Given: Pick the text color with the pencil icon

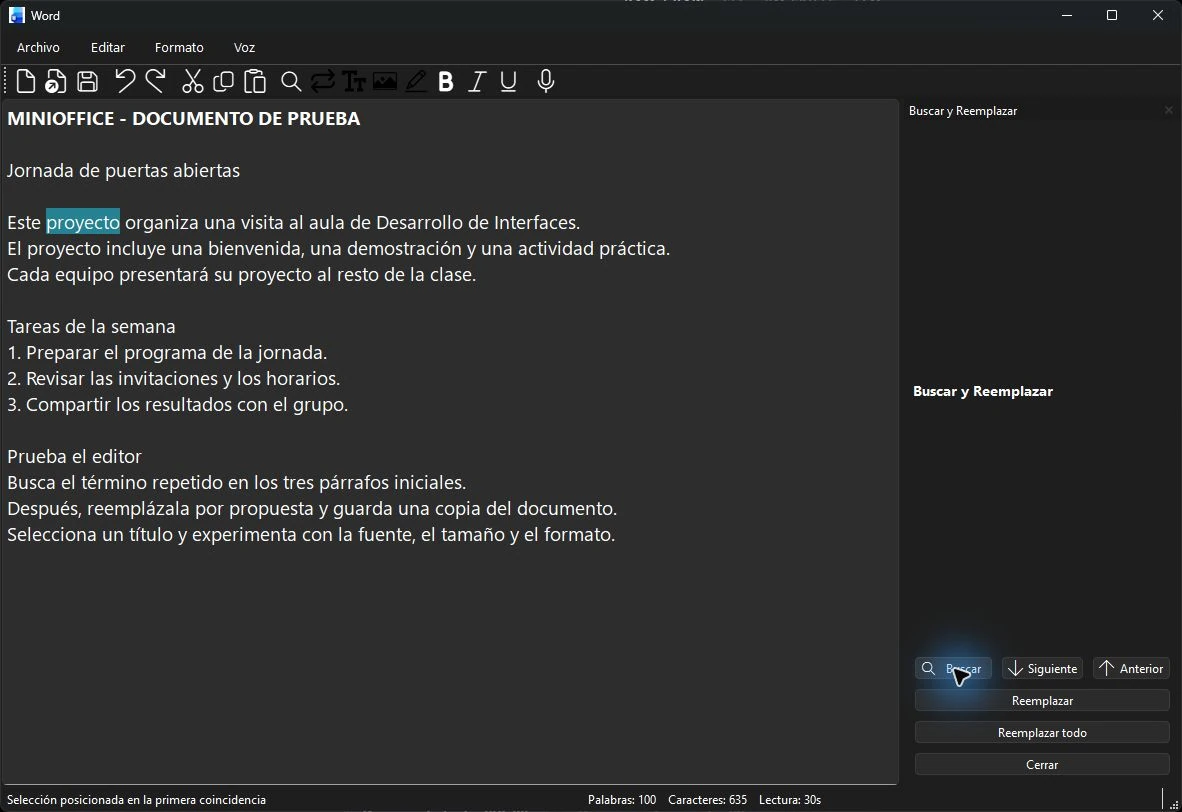Looking at the screenshot, I should (x=416, y=81).
